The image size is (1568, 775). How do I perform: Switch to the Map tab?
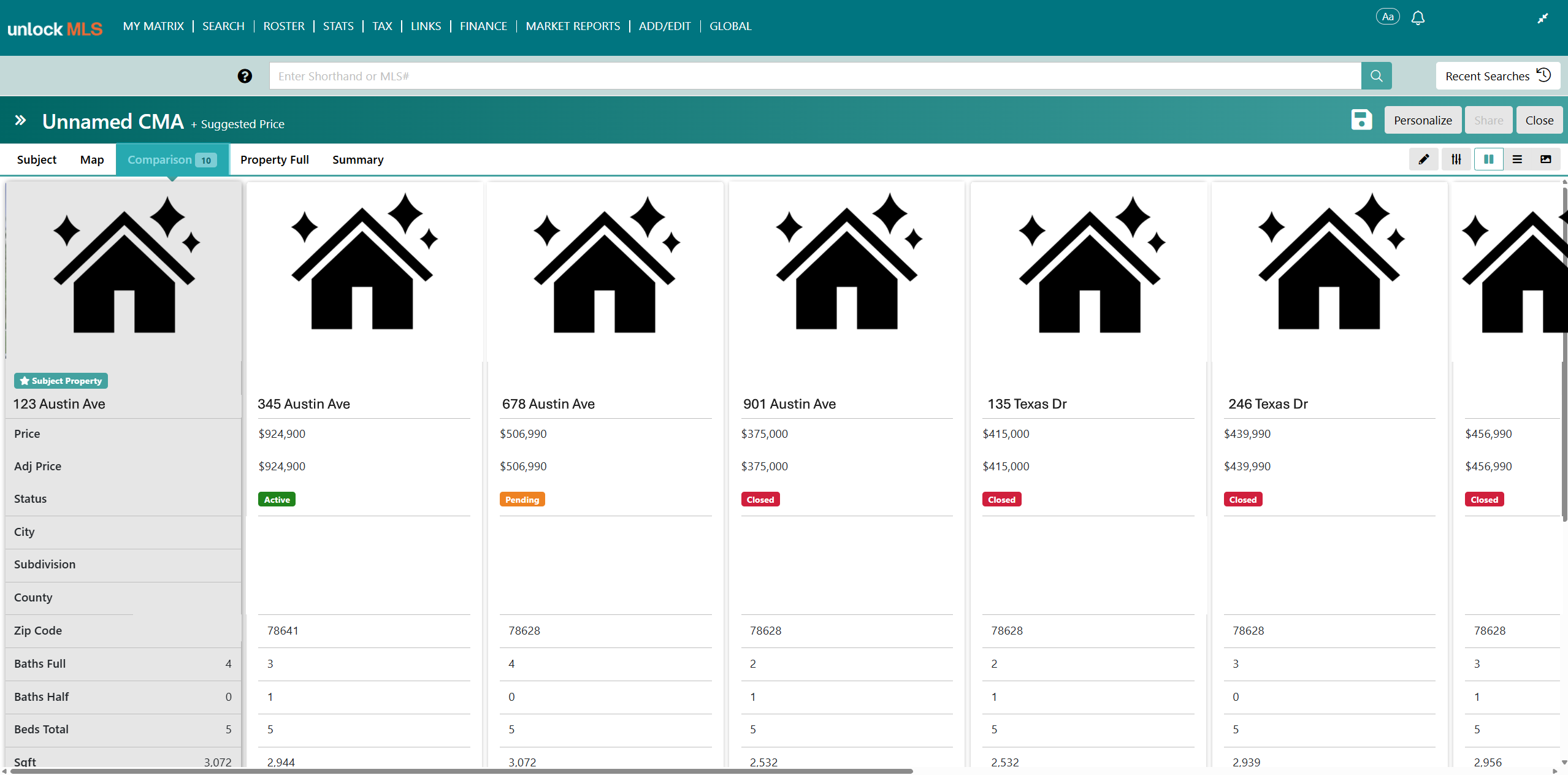(92, 159)
